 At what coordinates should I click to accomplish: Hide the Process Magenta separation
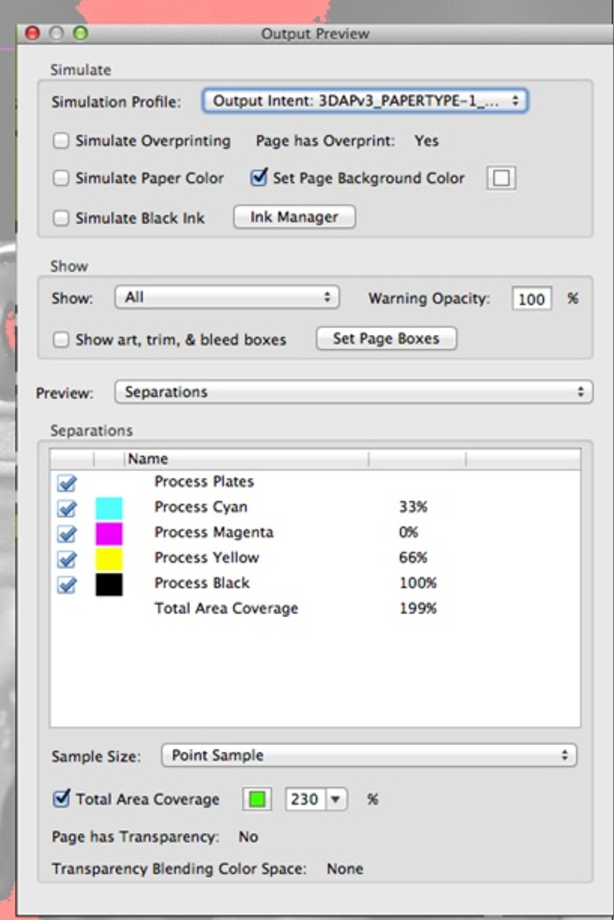point(66,533)
